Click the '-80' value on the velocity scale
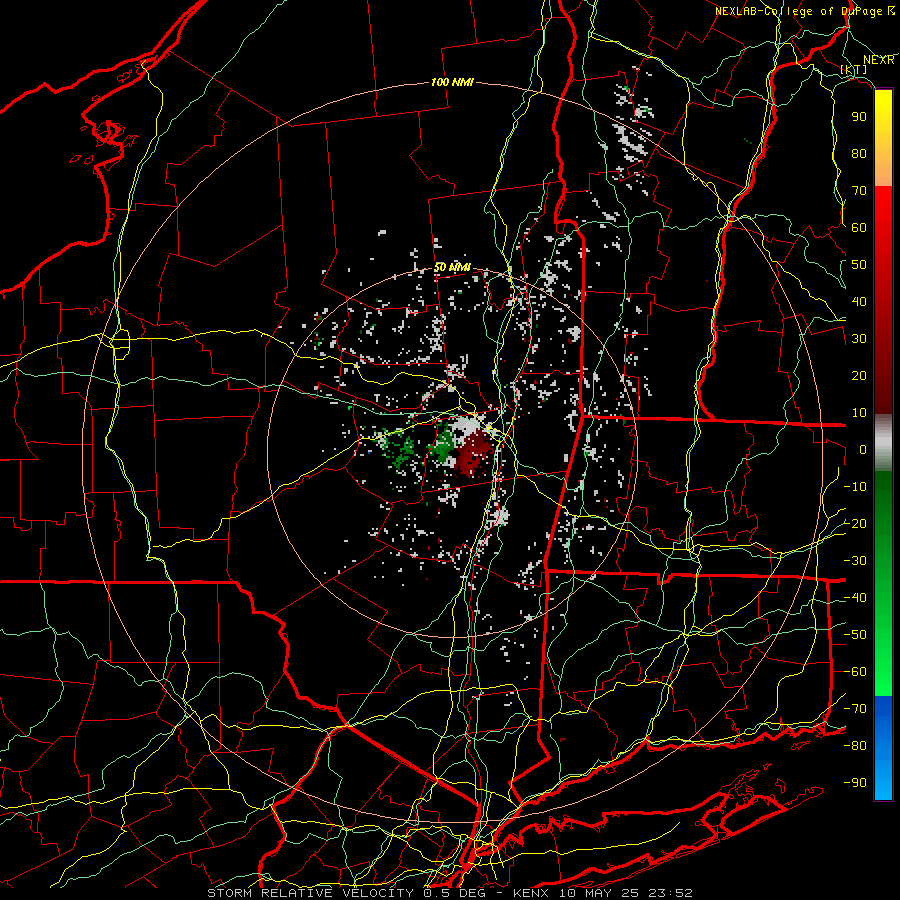The height and width of the screenshot is (900, 900). pyautogui.click(x=855, y=746)
